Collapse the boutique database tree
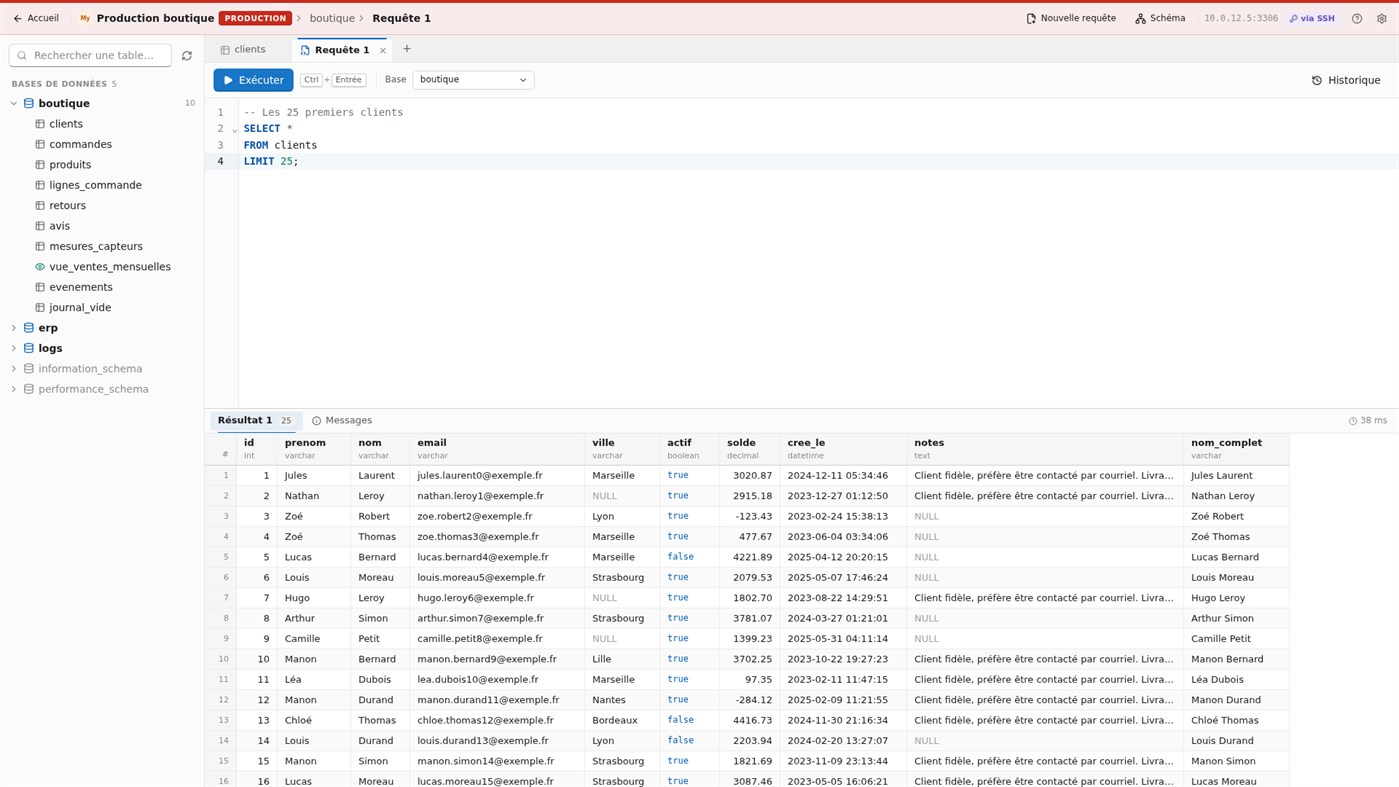This screenshot has width=1399, height=787. (14, 104)
